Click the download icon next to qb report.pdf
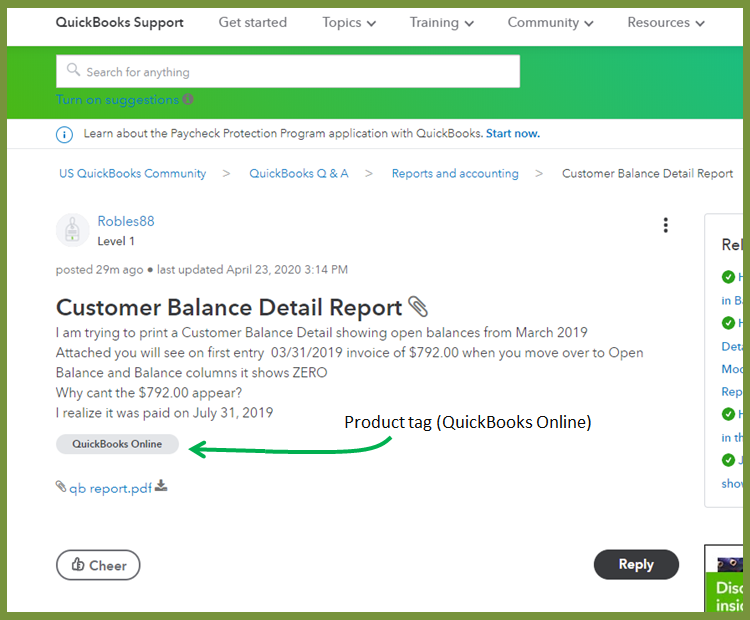The width and height of the screenshot is (750, 620). point(161,486)
